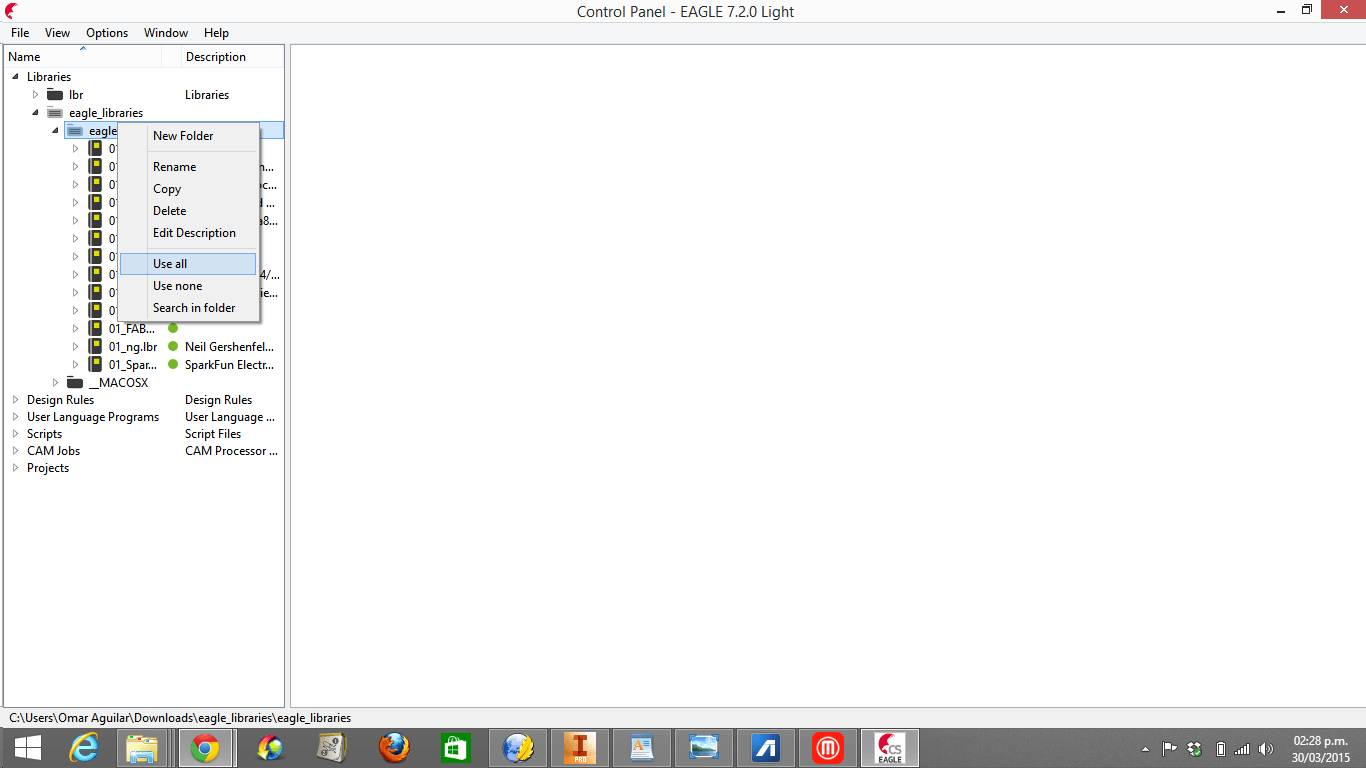Click the __MACOSX folder icon
Image resolution: width=1366 pixels, height=768 pixels.
(x=75, y=383)
